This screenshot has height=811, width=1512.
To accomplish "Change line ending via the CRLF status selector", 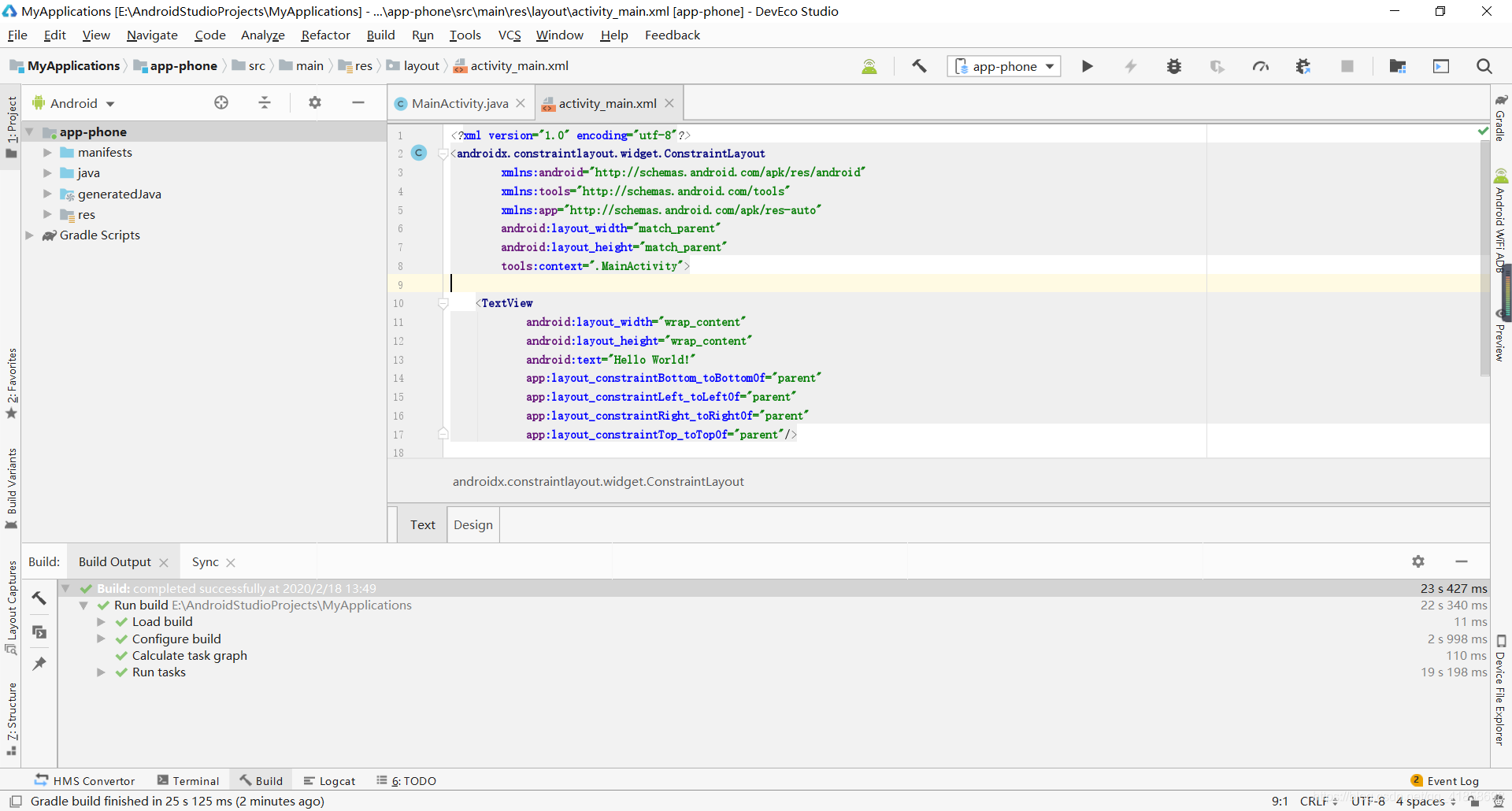I will point(1316,802).
